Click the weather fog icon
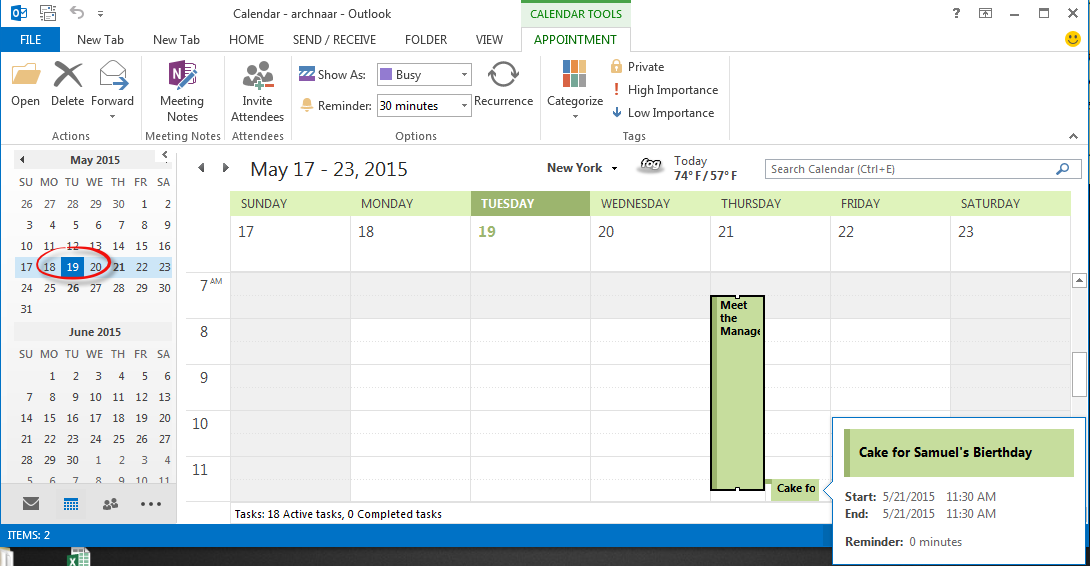The width and height of the screenshot is (1090, 566). point(651,164)
